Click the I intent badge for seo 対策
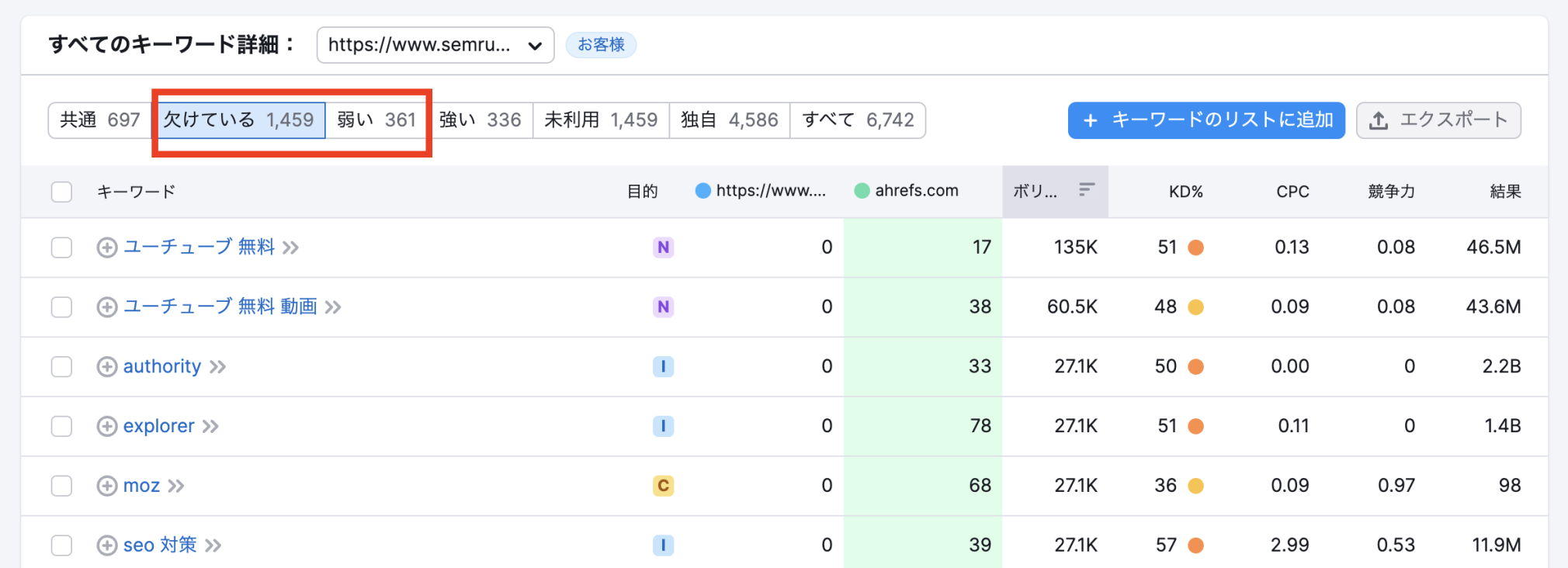1568x568 pixels. click(663, 545)
